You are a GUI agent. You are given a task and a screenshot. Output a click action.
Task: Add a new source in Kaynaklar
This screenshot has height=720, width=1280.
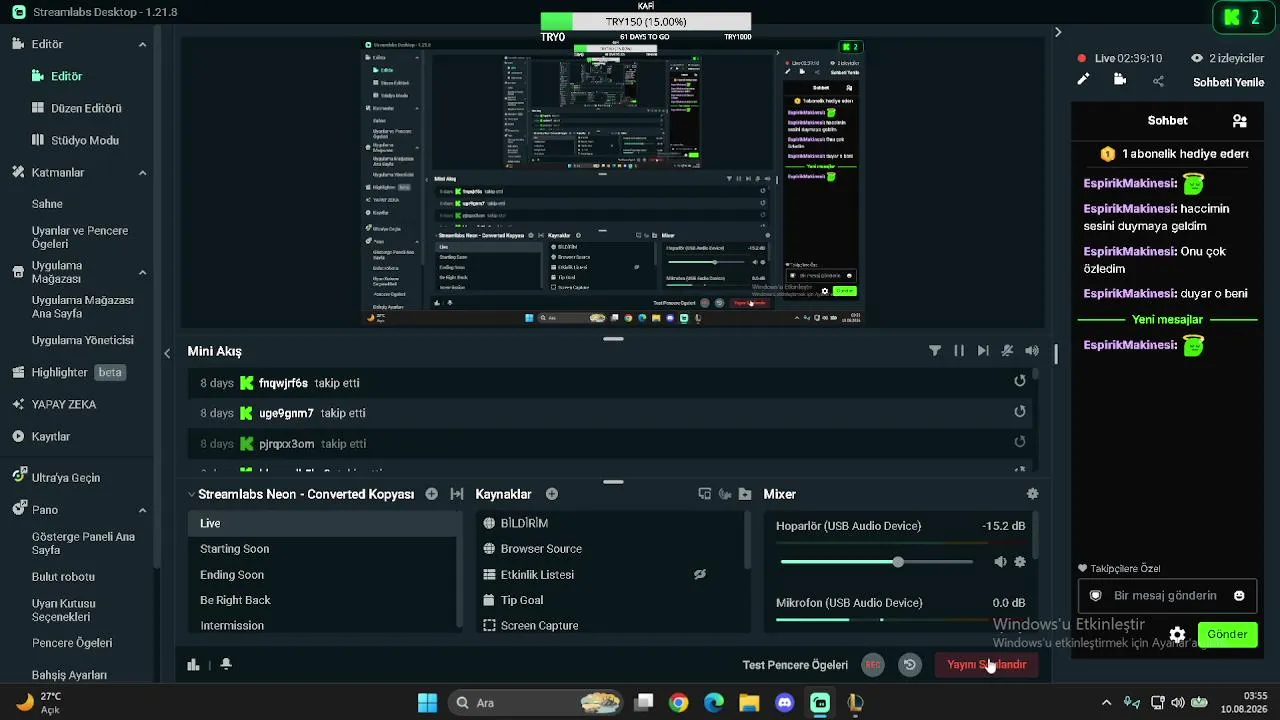pos(551,494)
